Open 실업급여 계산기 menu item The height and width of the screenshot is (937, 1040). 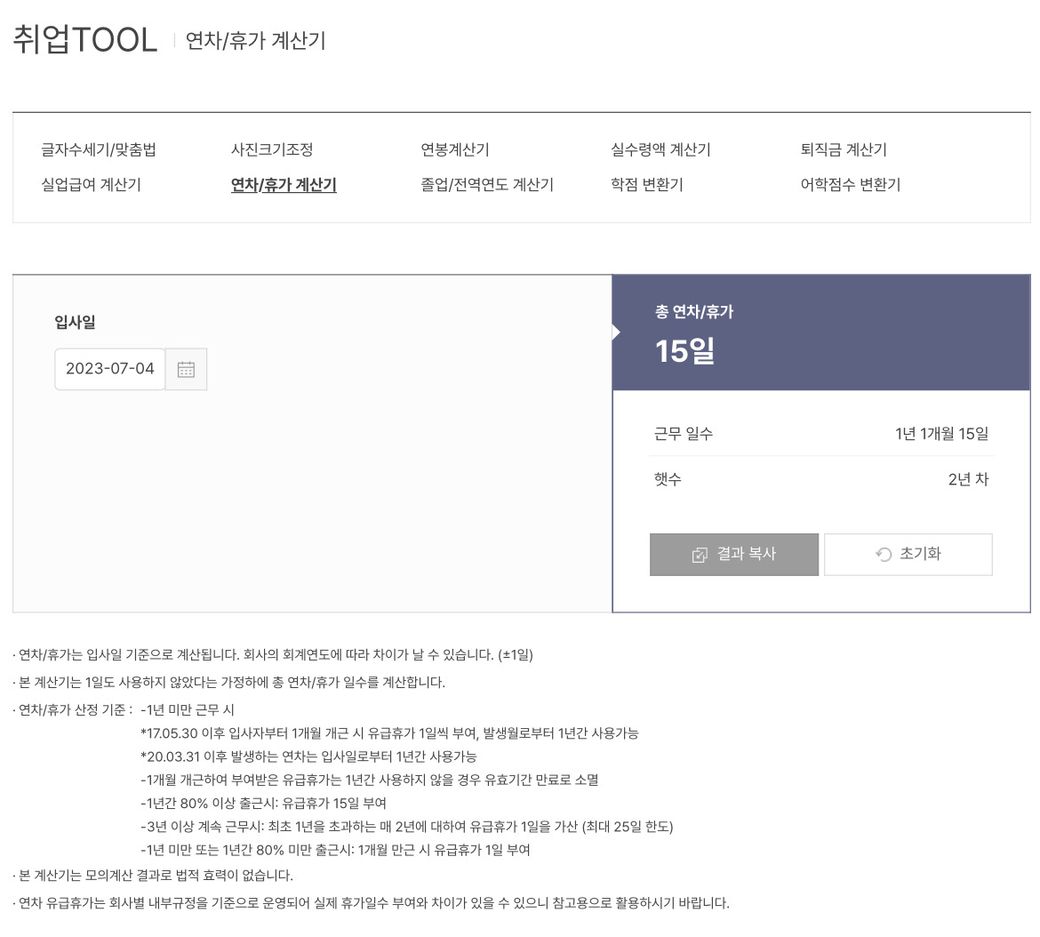91,185
